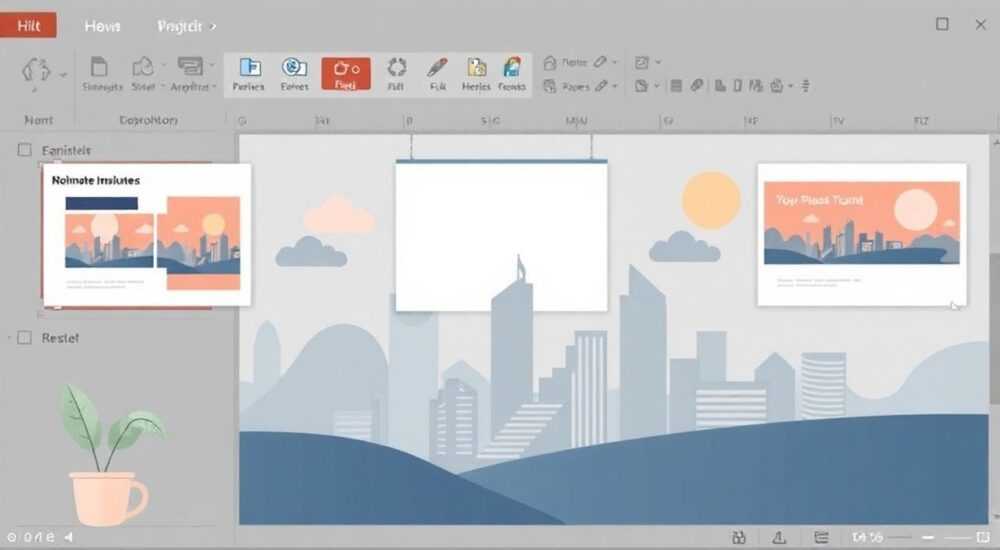Click the Eornes icon

point(294,67)
